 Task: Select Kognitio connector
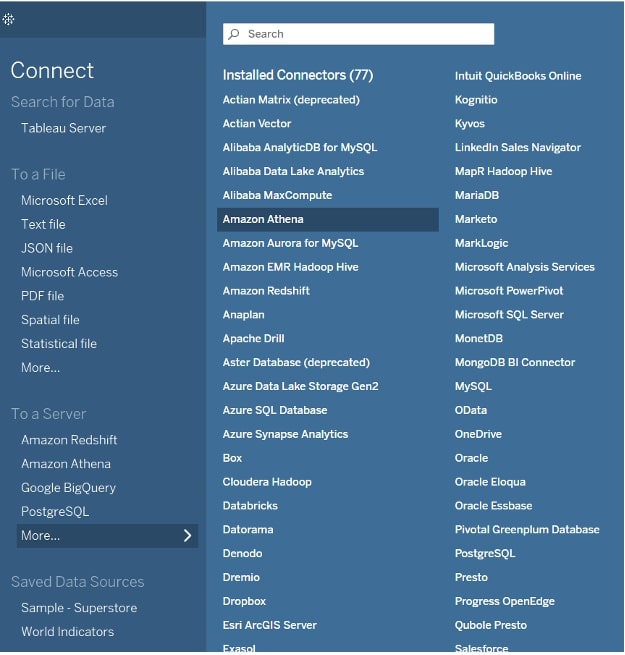coord(476,100)
